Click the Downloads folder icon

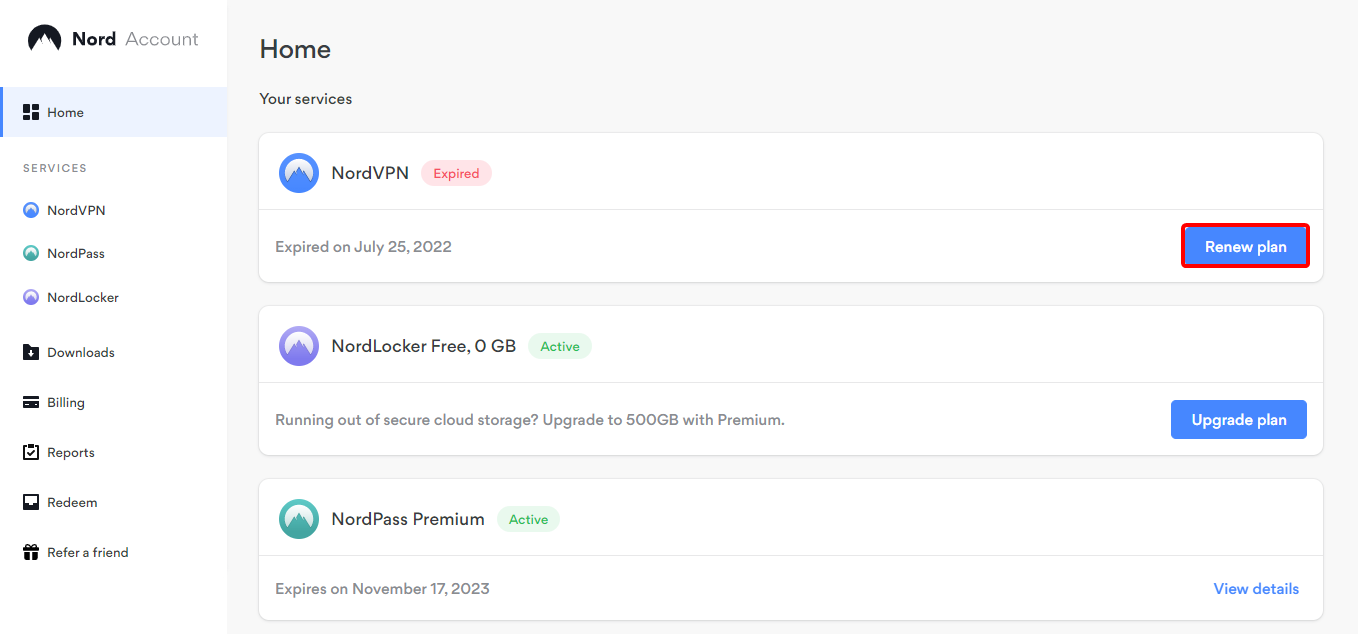coord(31,352)
